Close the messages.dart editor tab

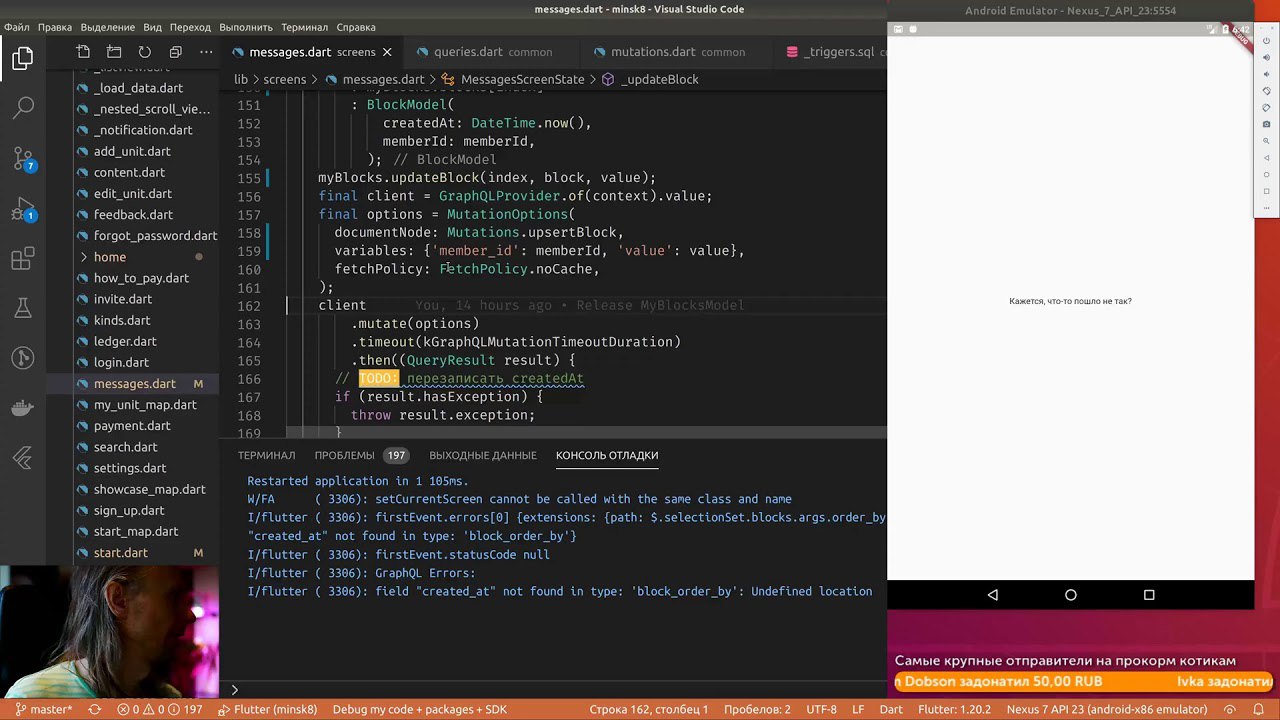(x=387, y=52)
